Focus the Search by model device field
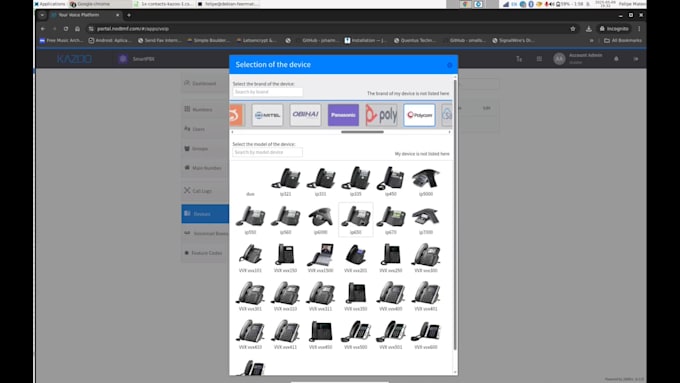 pyautogui.click(x=268, y=152)
